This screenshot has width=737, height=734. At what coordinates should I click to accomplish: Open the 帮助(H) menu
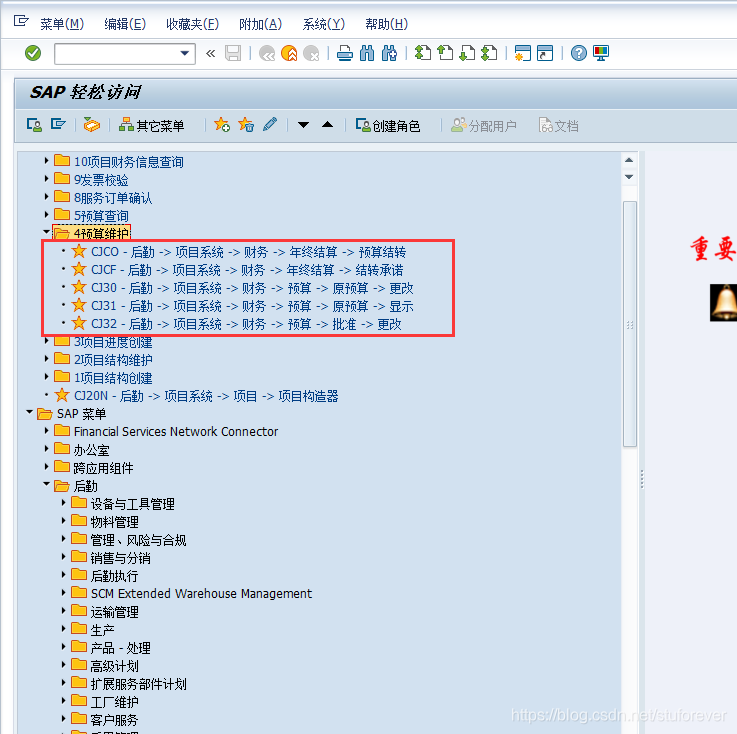point(386,24)
